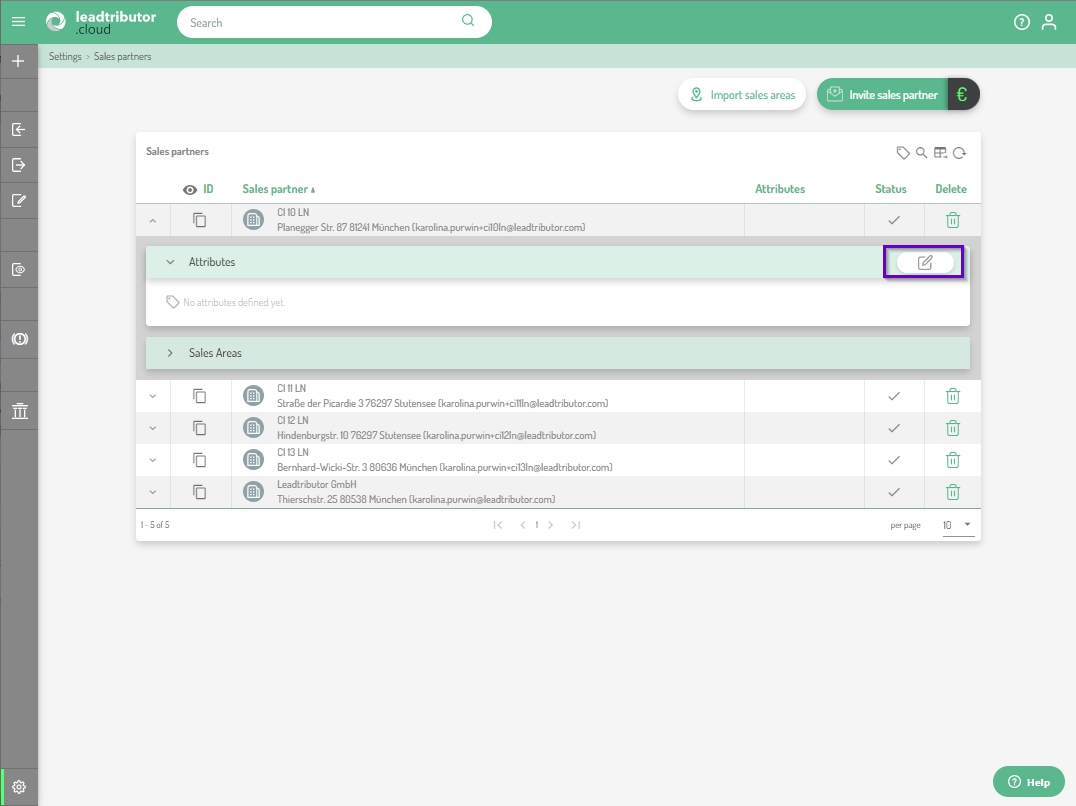Copy the ID of CI 11 LN
Viewport: 1076px width, 806px height.
200,396
